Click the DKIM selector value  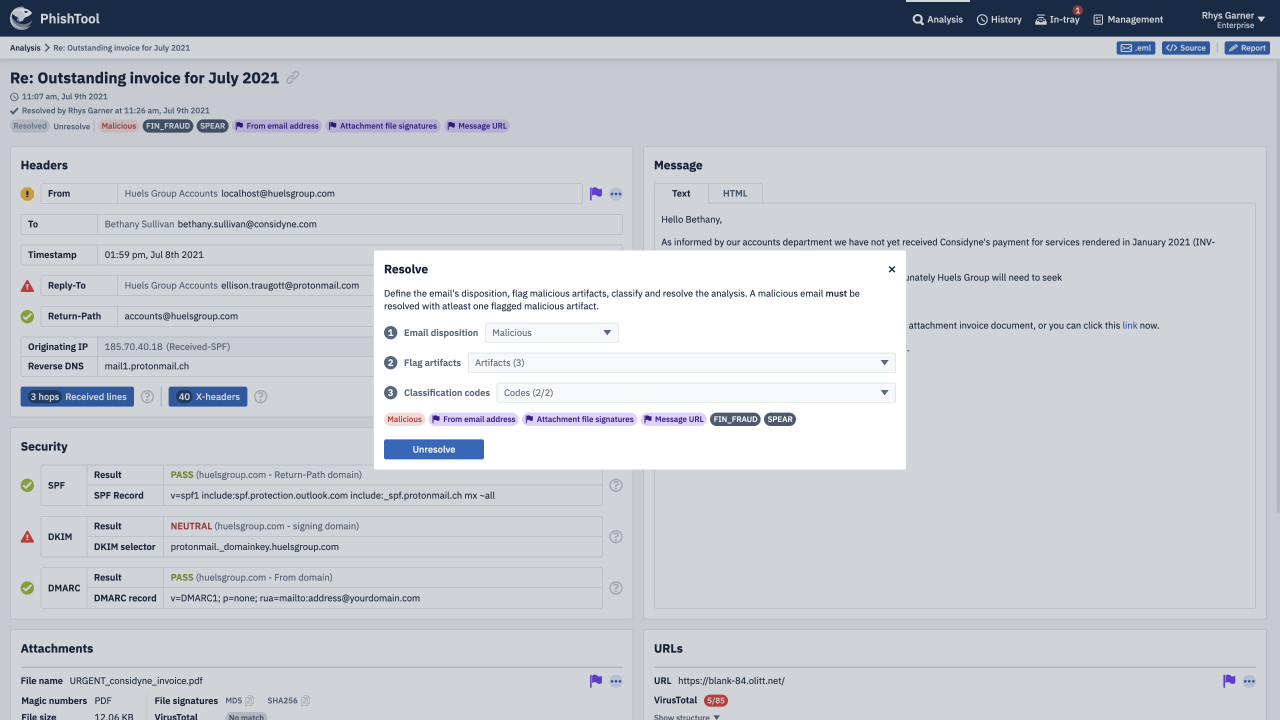pyautogui.click(x=255, y=547)
